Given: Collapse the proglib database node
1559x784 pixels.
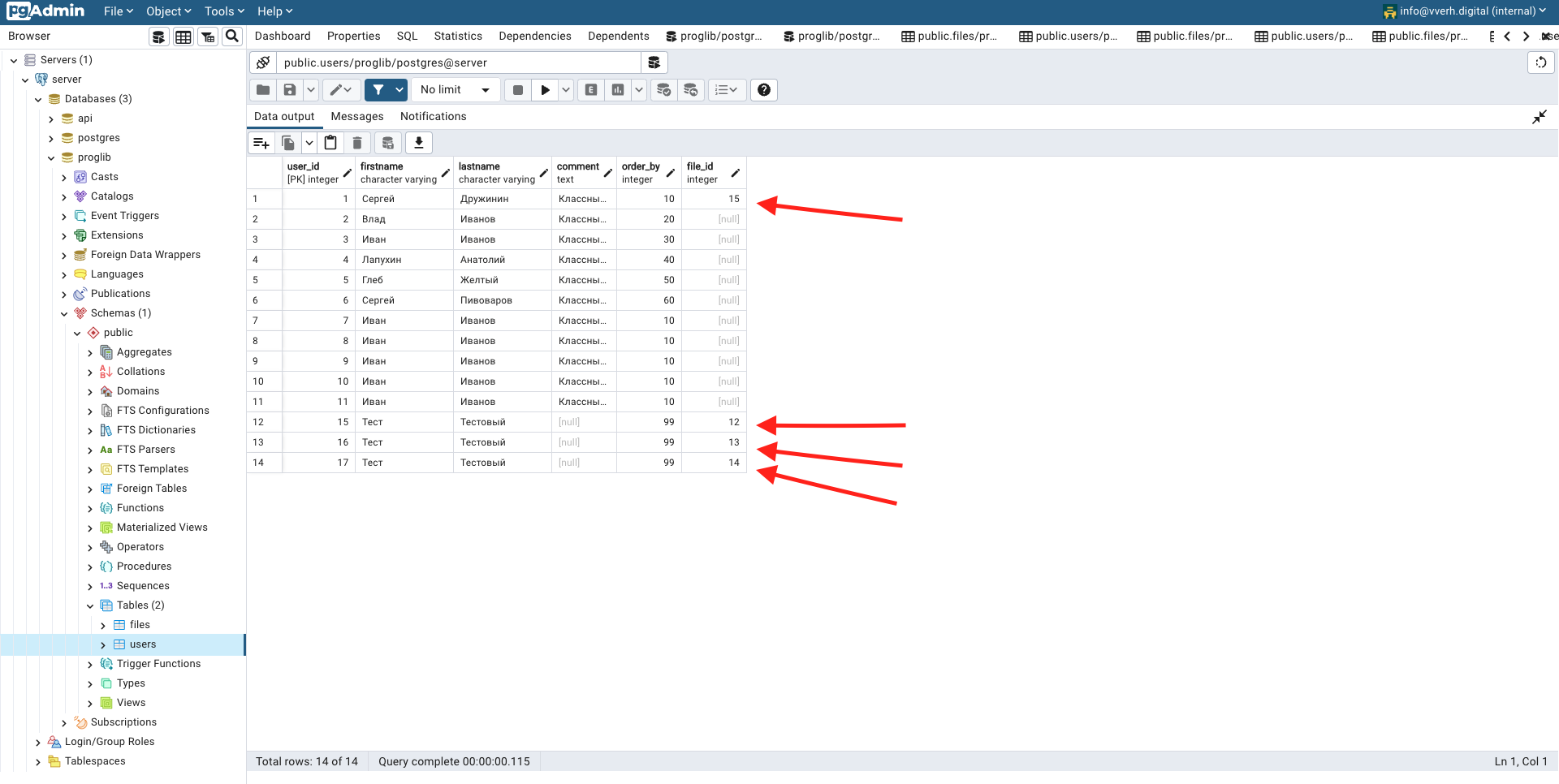Looking at the screenshot, I should click(x=51, y=157).
